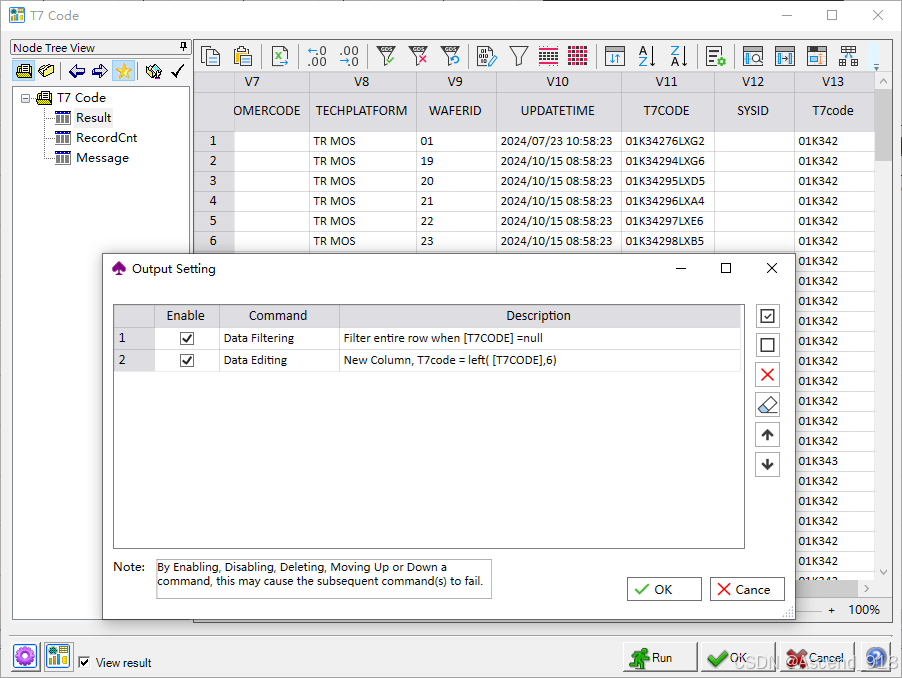Select the Result tree node
Screen dimensions: 902x678
[93, 118]
